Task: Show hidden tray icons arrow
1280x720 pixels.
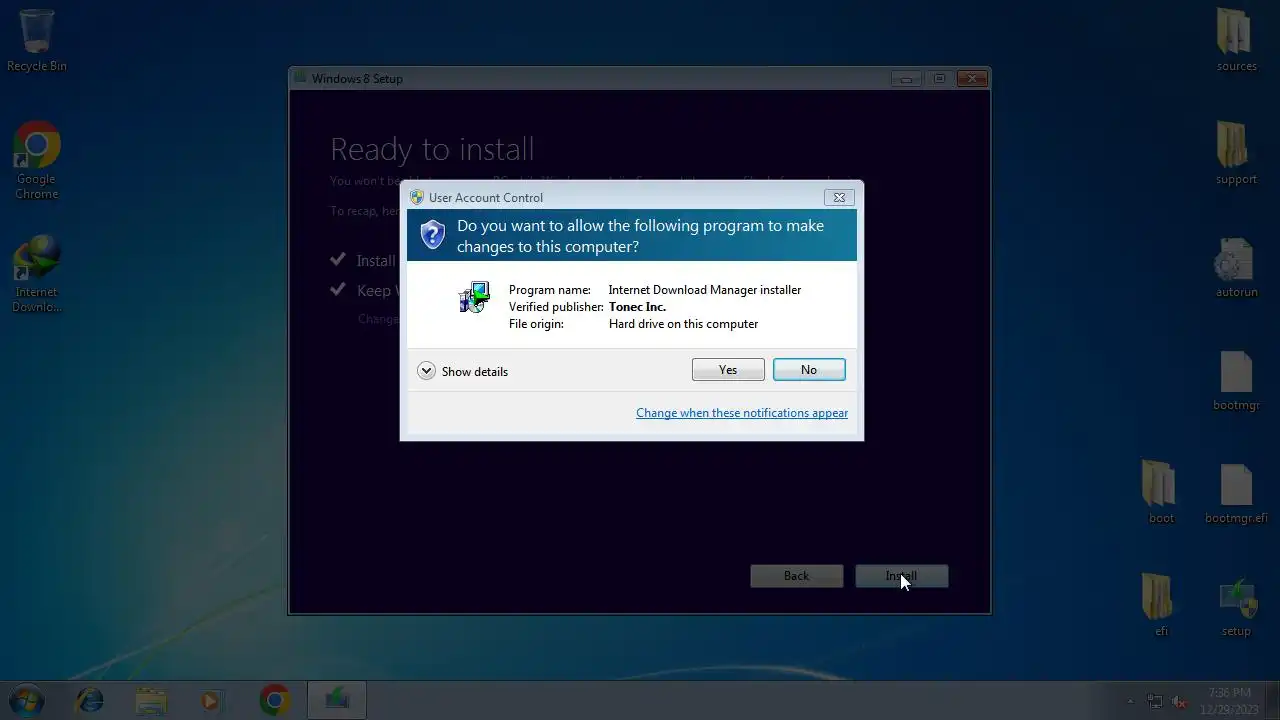Action: click(1131, 702)
